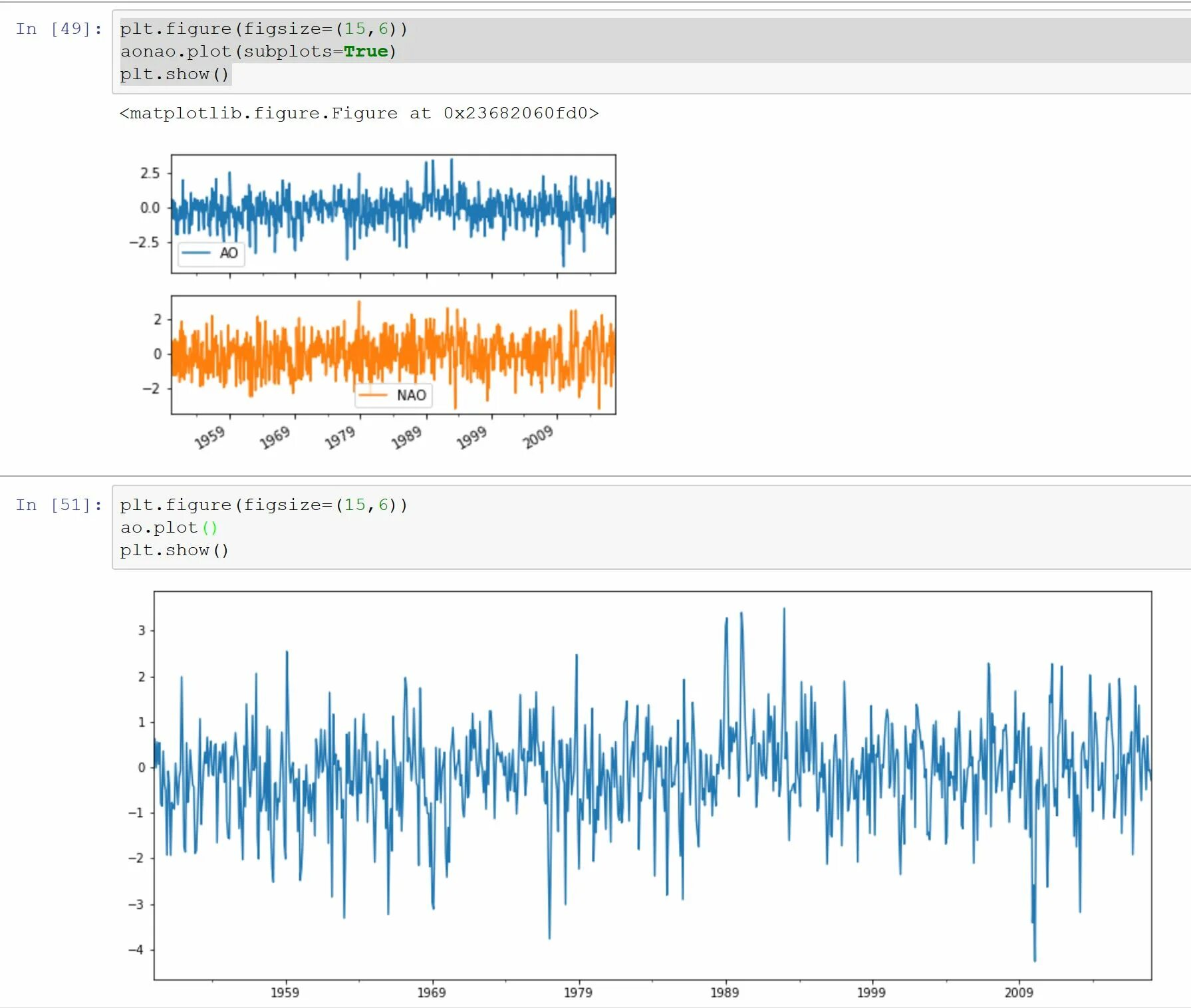Click the ao.plot() code line
This screenshot has height=1008, width=1191.
point(169,527)
